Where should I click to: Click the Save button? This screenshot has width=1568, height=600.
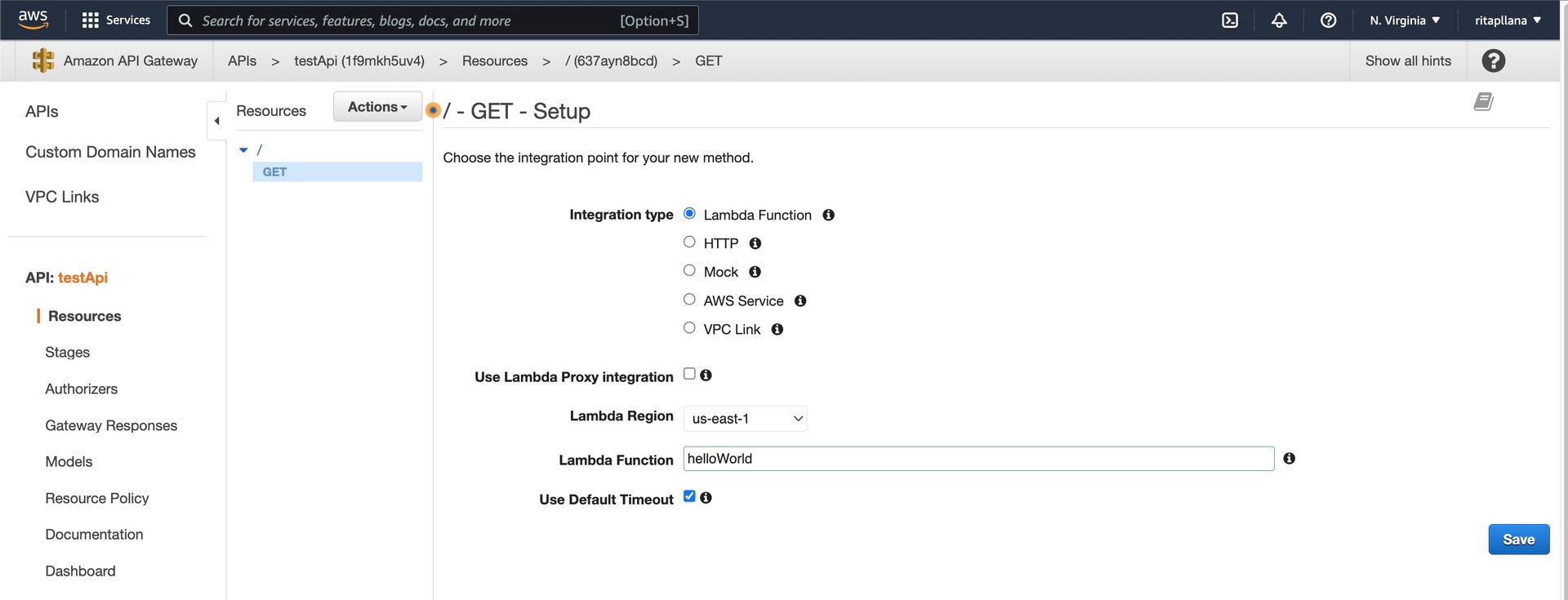(1518, 540)
